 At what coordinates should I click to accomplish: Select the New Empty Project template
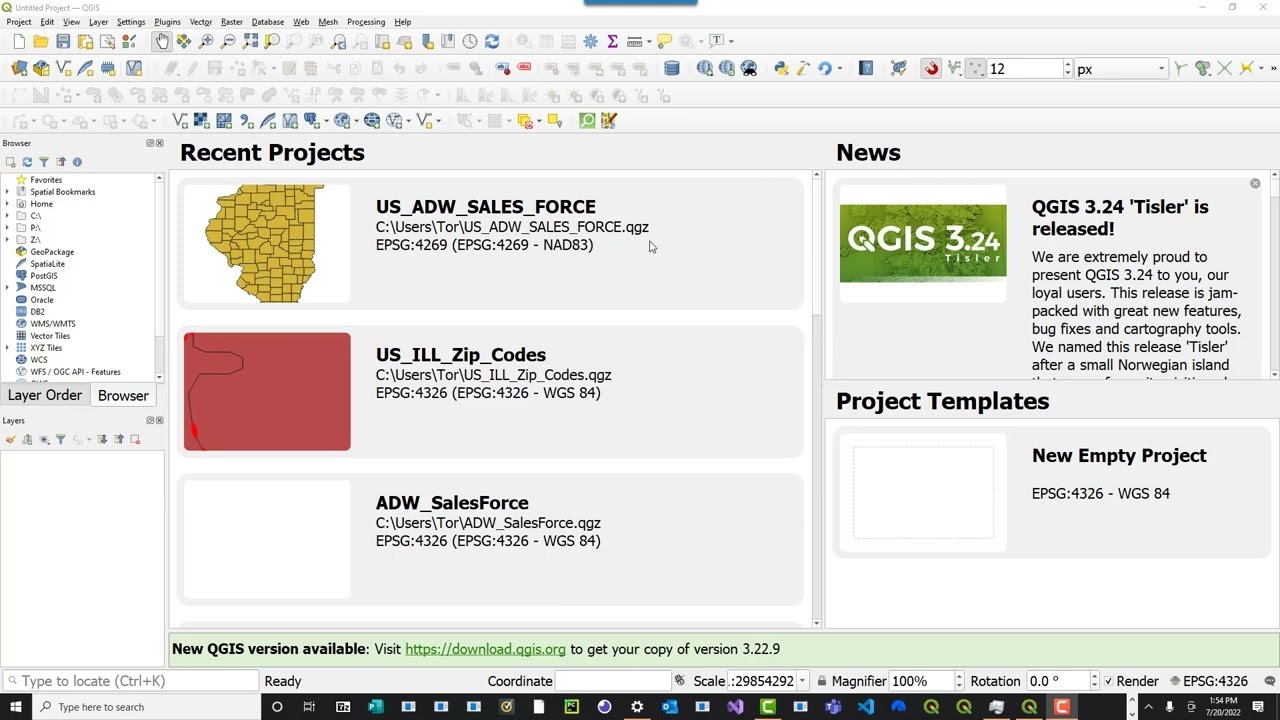pyautogui.click(x=1052, y=492)
